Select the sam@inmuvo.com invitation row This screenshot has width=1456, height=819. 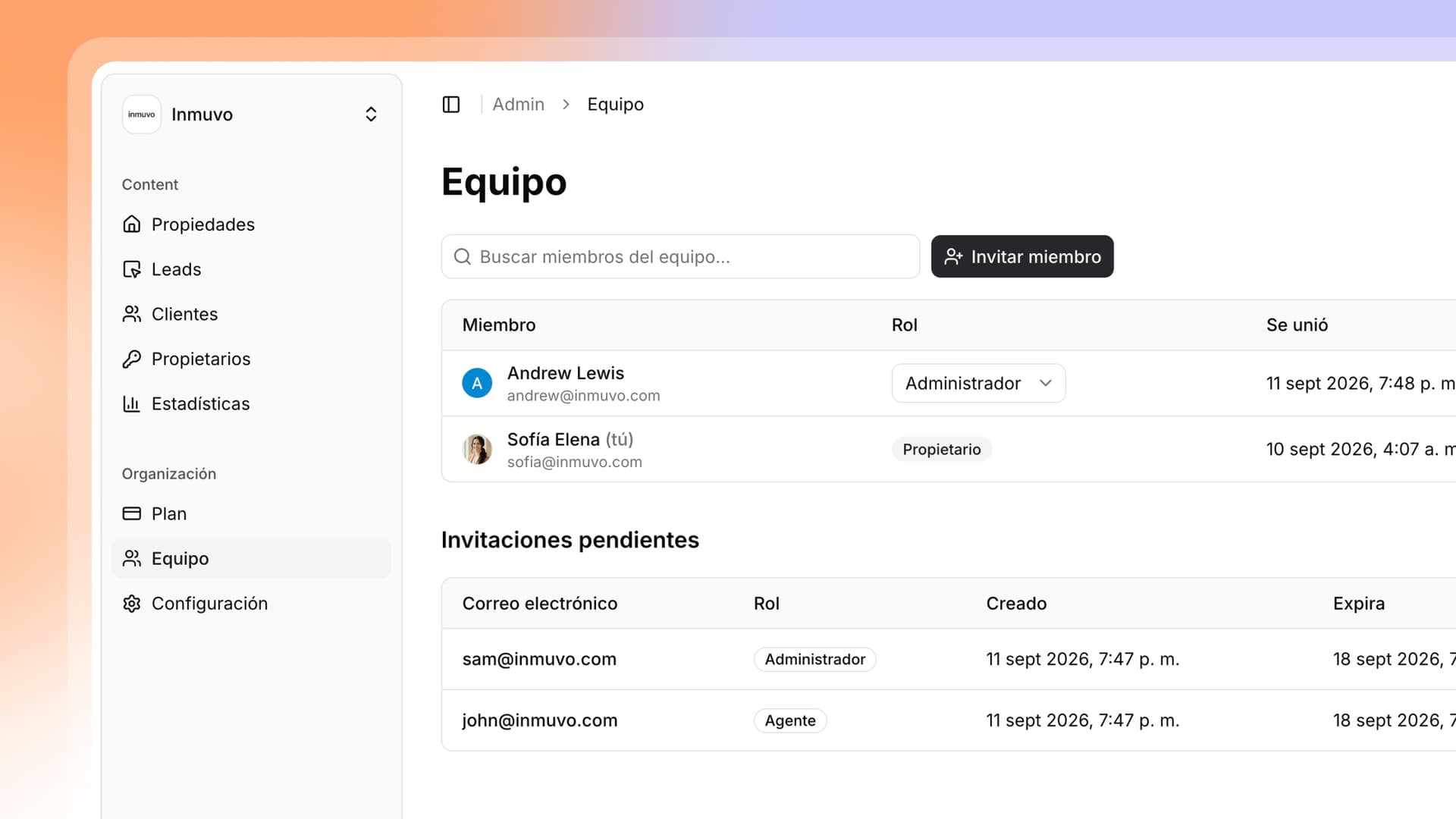click(x=949, y=659)
